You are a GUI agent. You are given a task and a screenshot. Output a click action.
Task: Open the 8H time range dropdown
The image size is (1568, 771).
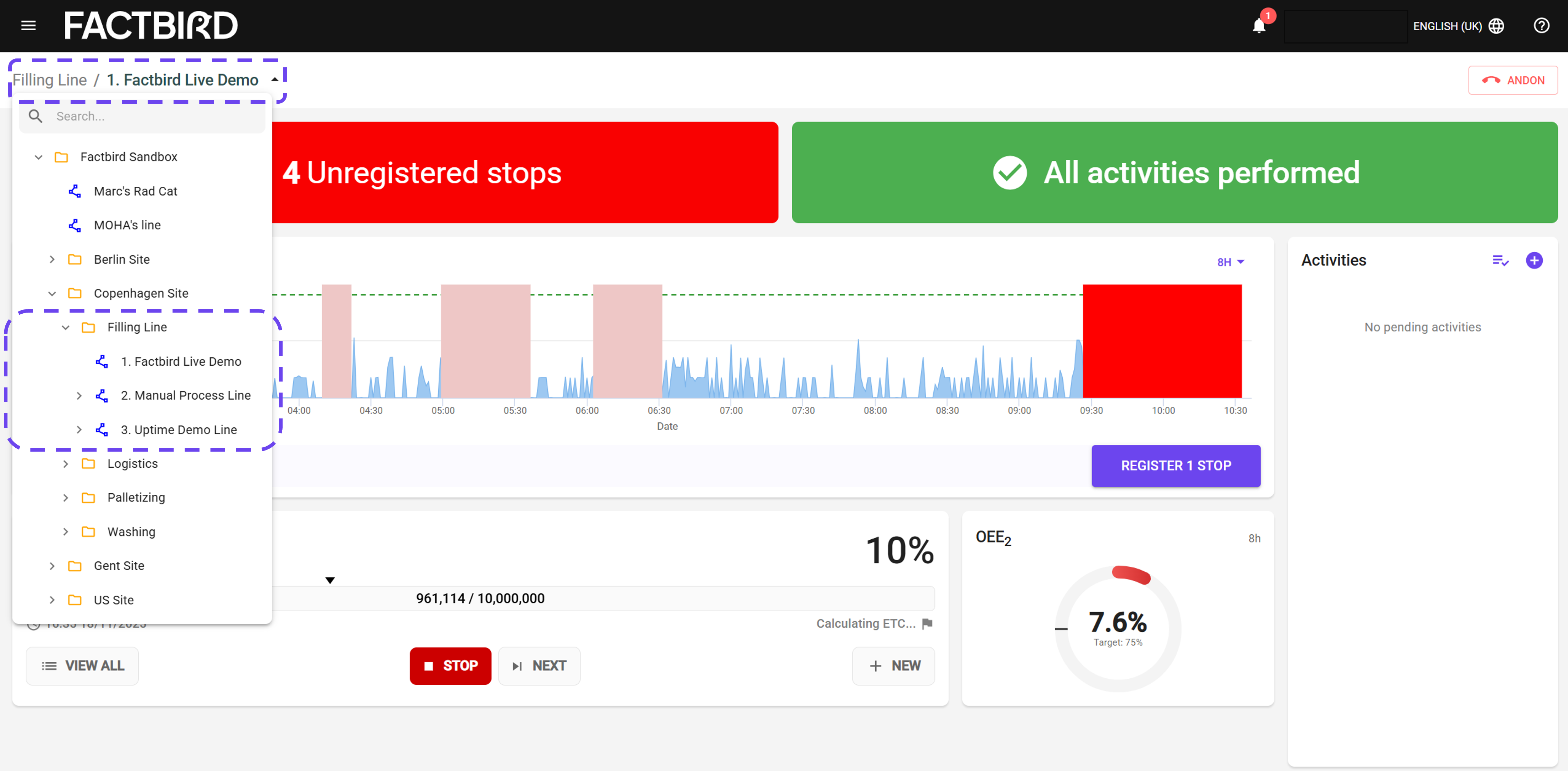coord(1230,262)
